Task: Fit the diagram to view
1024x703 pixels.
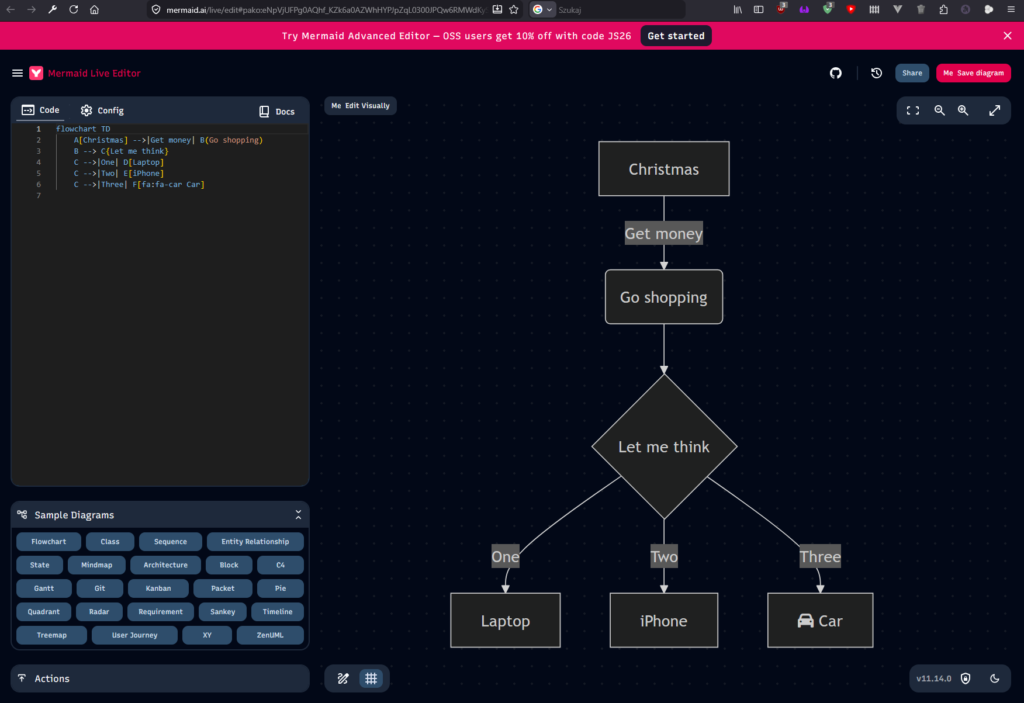Action: [x=912, y=111]
